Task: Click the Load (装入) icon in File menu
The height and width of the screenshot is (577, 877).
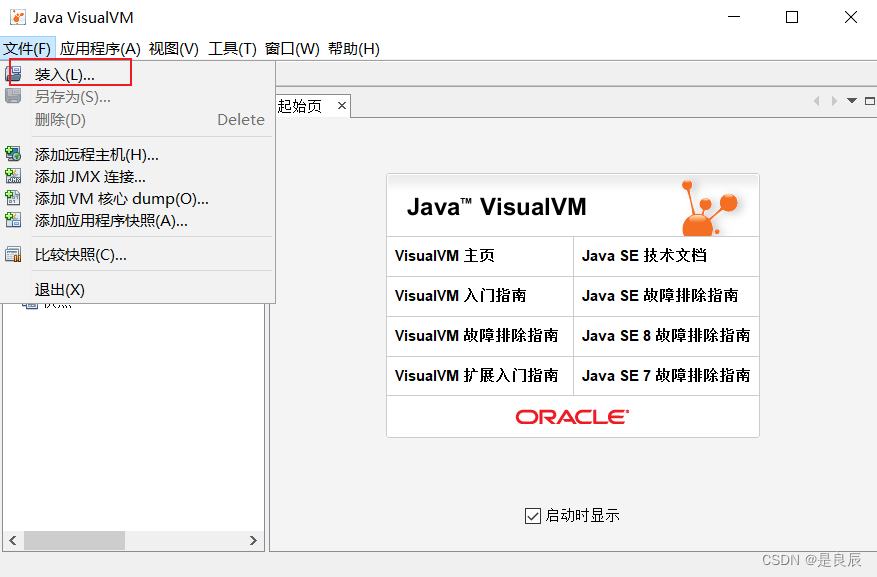Action: [13, 74]
